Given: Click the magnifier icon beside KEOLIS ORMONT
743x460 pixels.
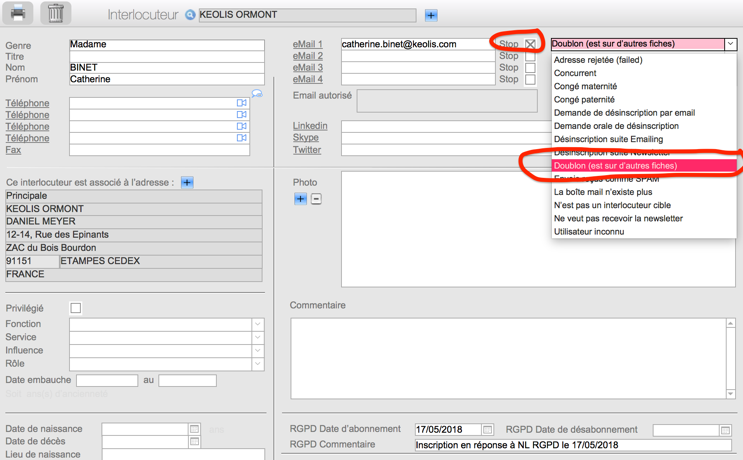Looking at the screenshot, I should coord(190,15).
